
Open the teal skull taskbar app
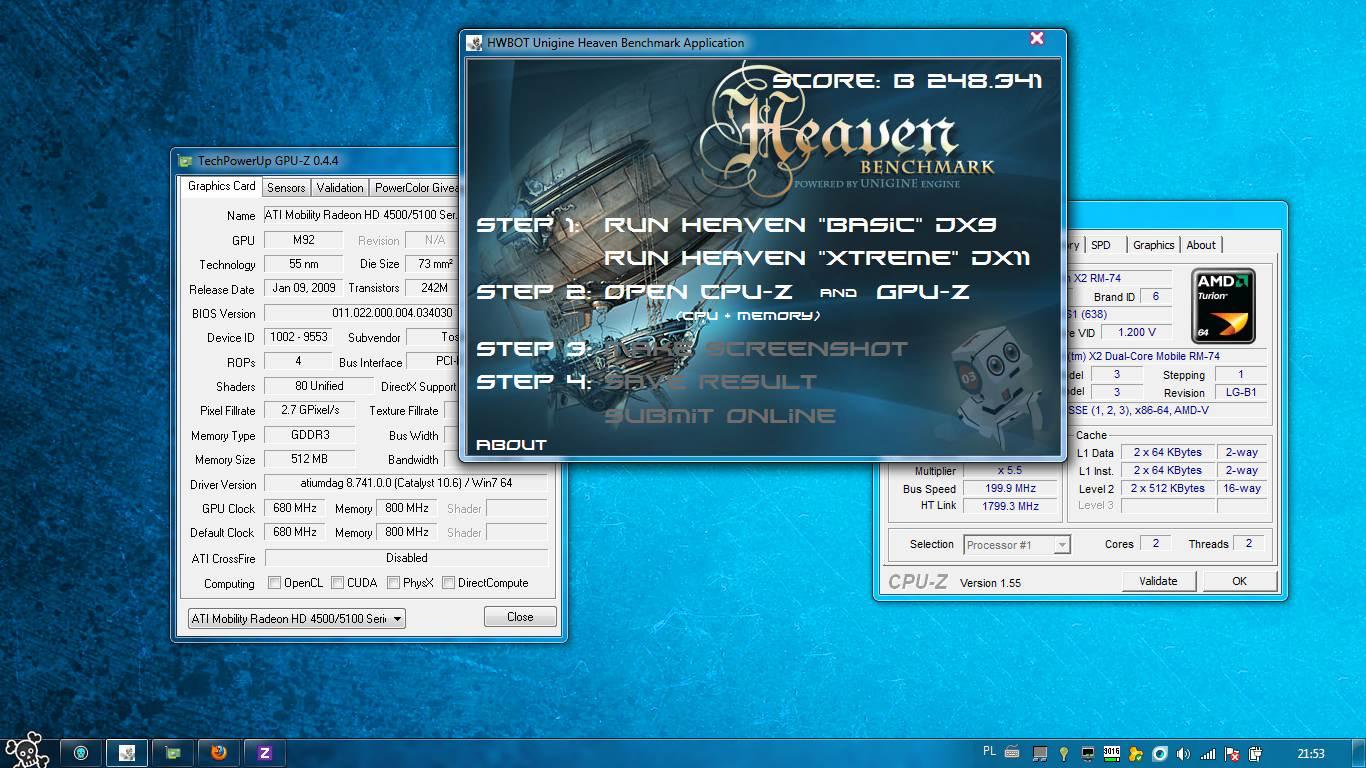click(81, 753)
